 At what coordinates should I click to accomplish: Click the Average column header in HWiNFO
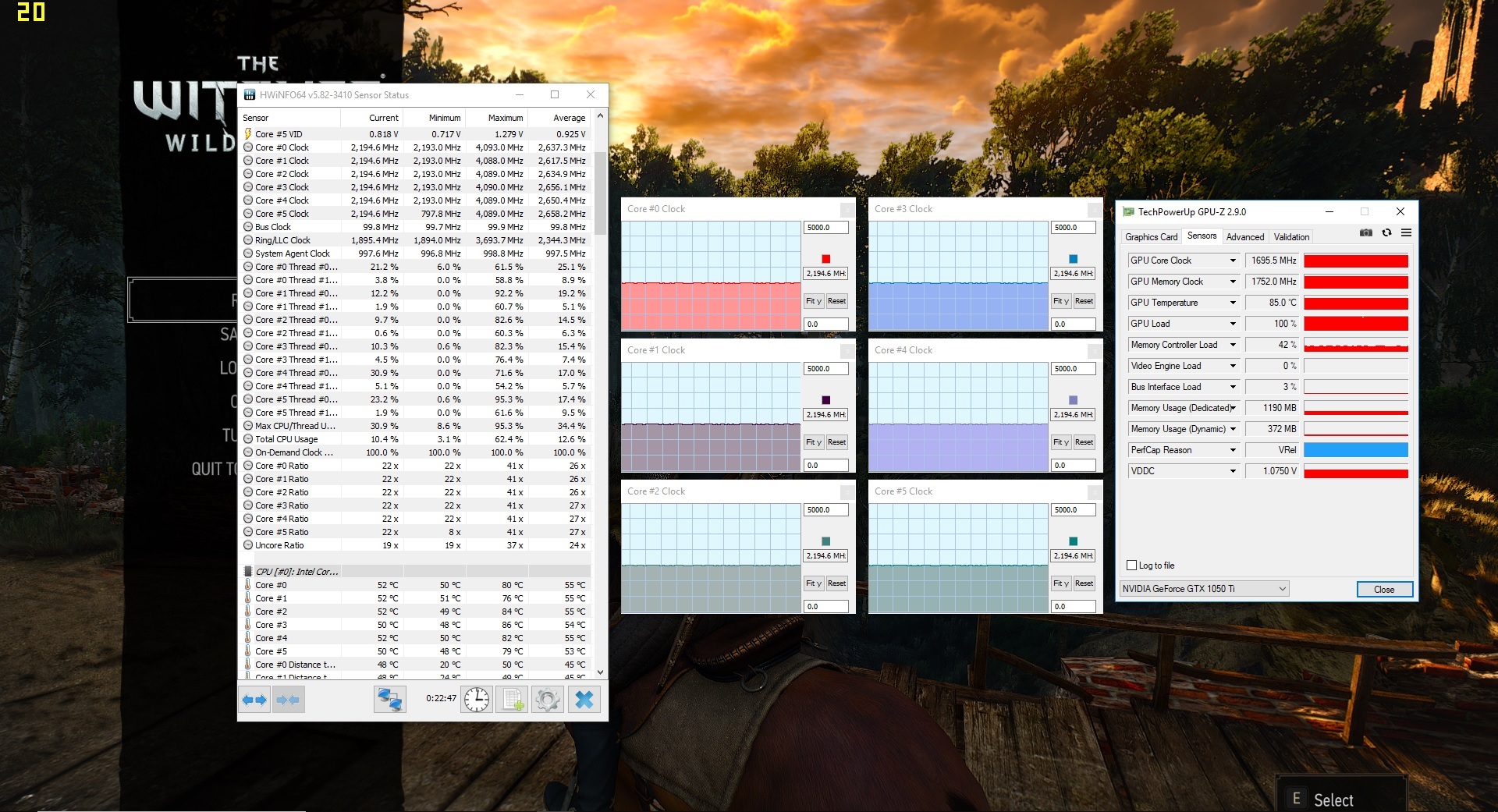click(559, 118)
